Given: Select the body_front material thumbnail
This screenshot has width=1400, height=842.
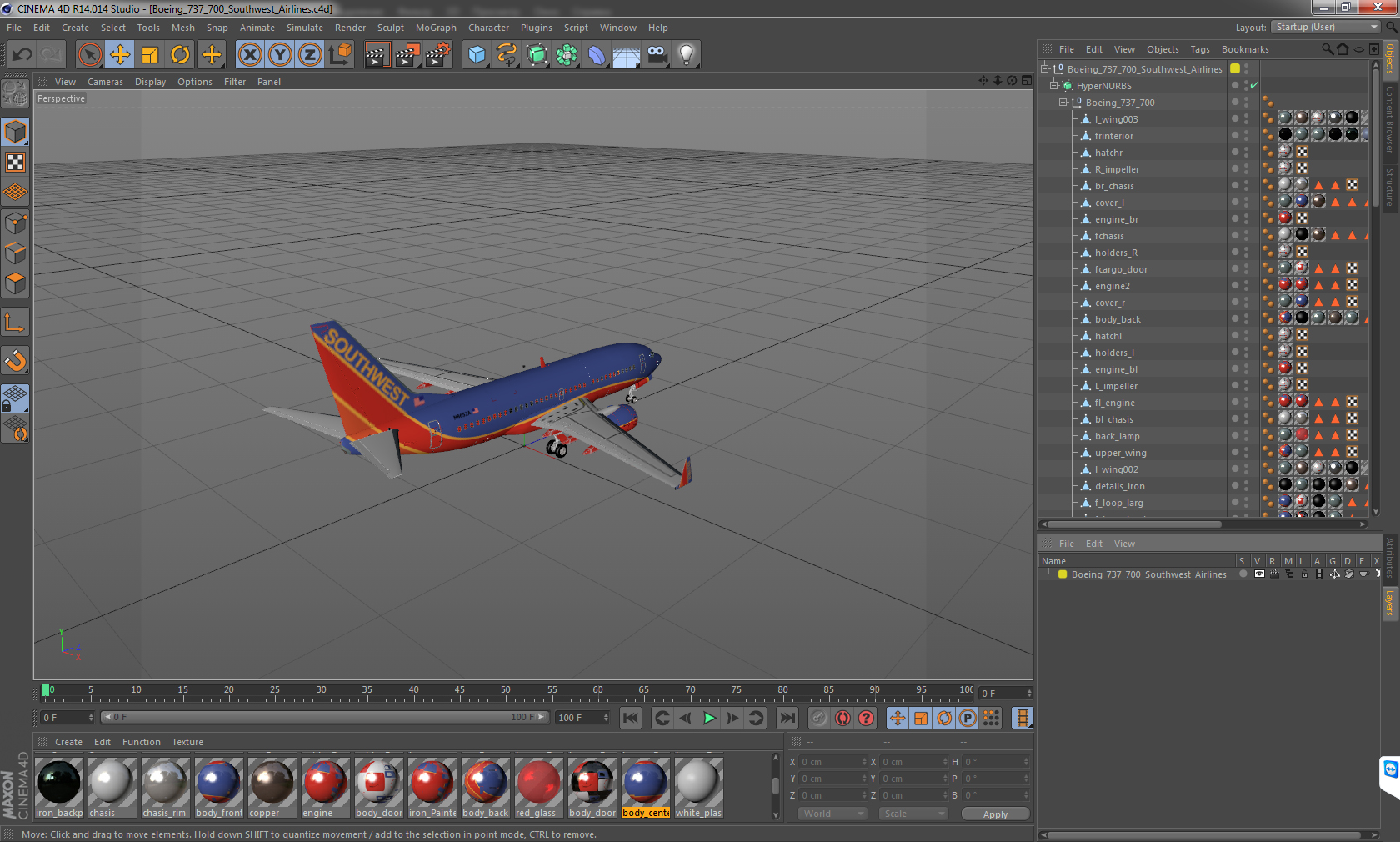Looking at the screenshot, I should click(219, 788).
